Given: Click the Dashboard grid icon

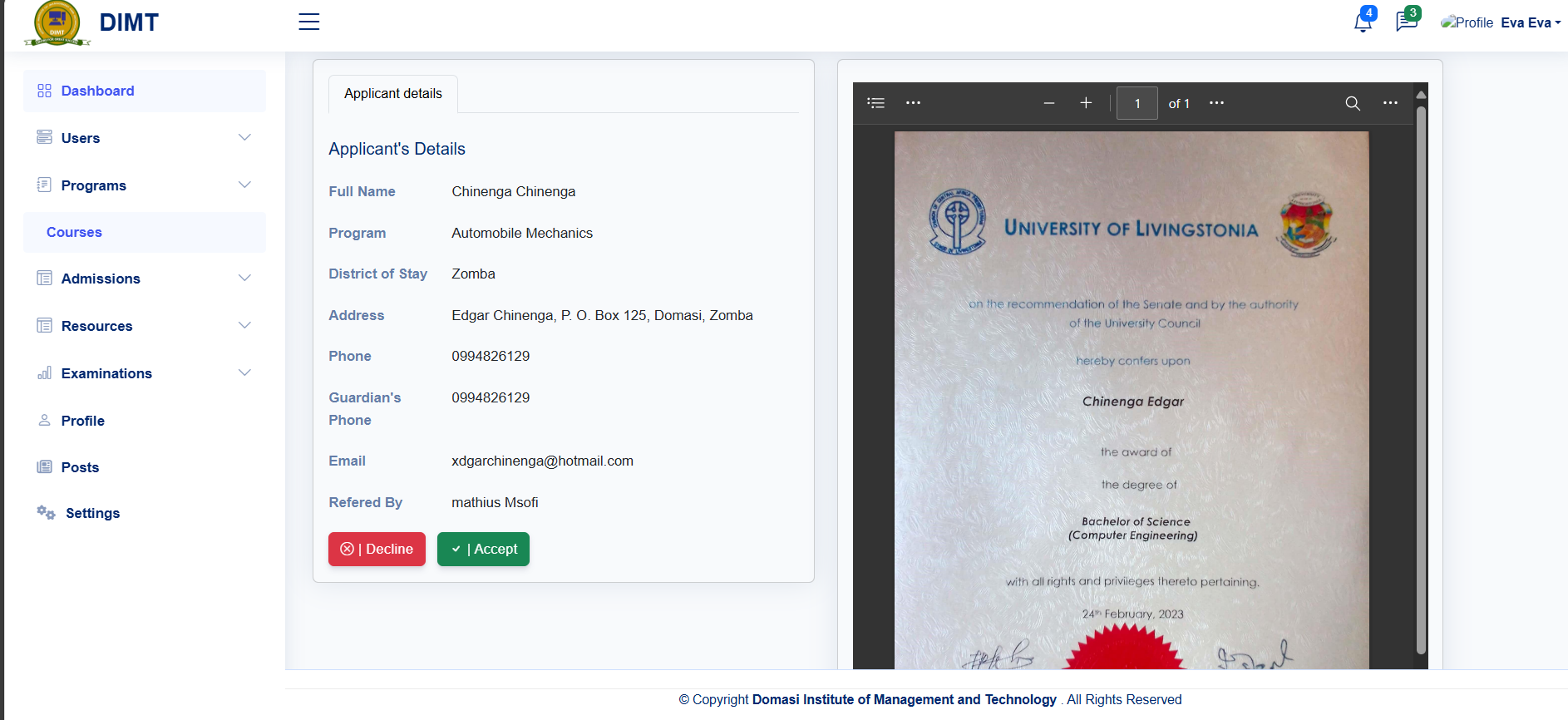Looking at the screenshot, I should (x=44, y=91).
